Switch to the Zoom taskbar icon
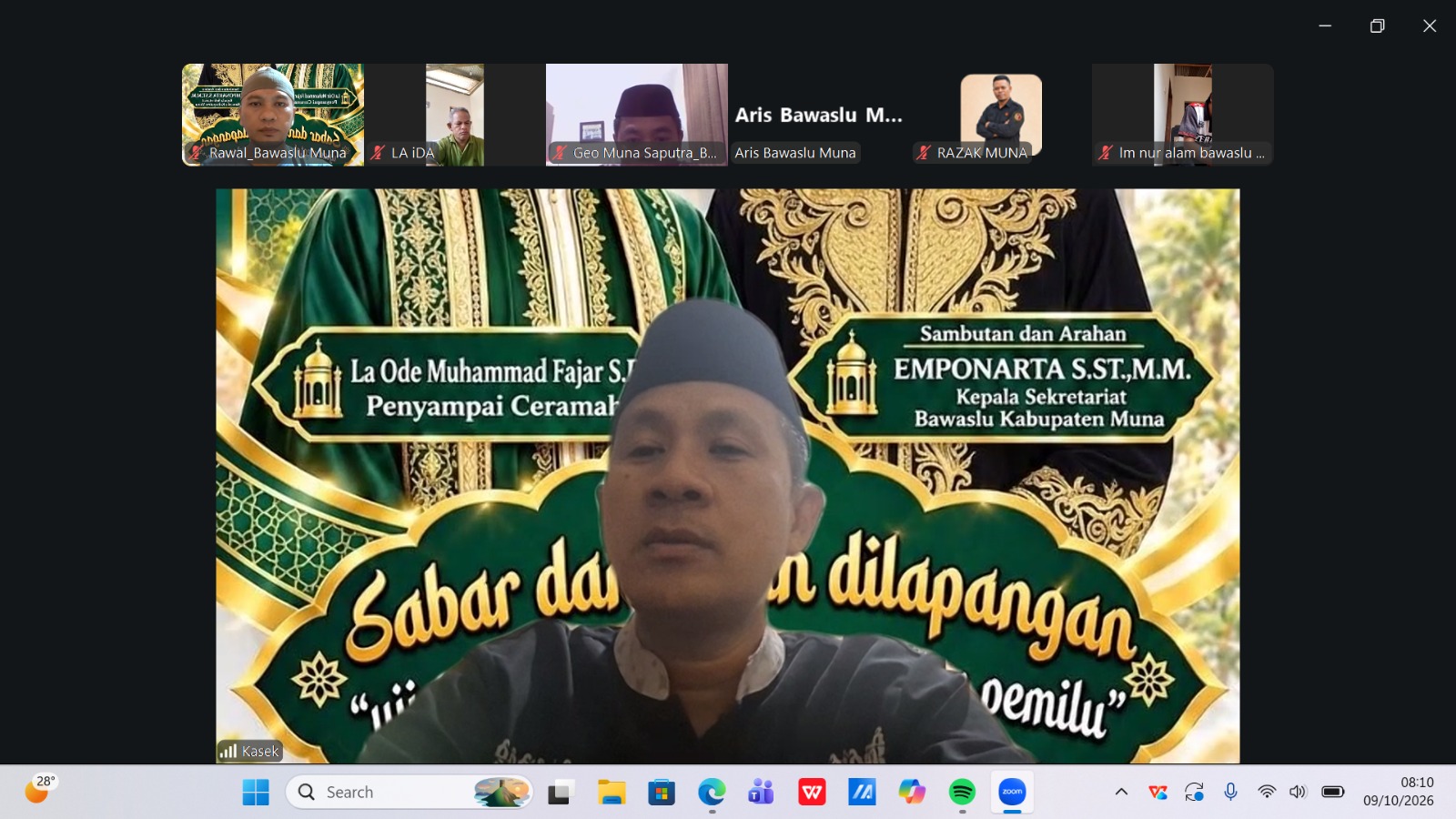 pyautogui.click(x=1012, y=793)
